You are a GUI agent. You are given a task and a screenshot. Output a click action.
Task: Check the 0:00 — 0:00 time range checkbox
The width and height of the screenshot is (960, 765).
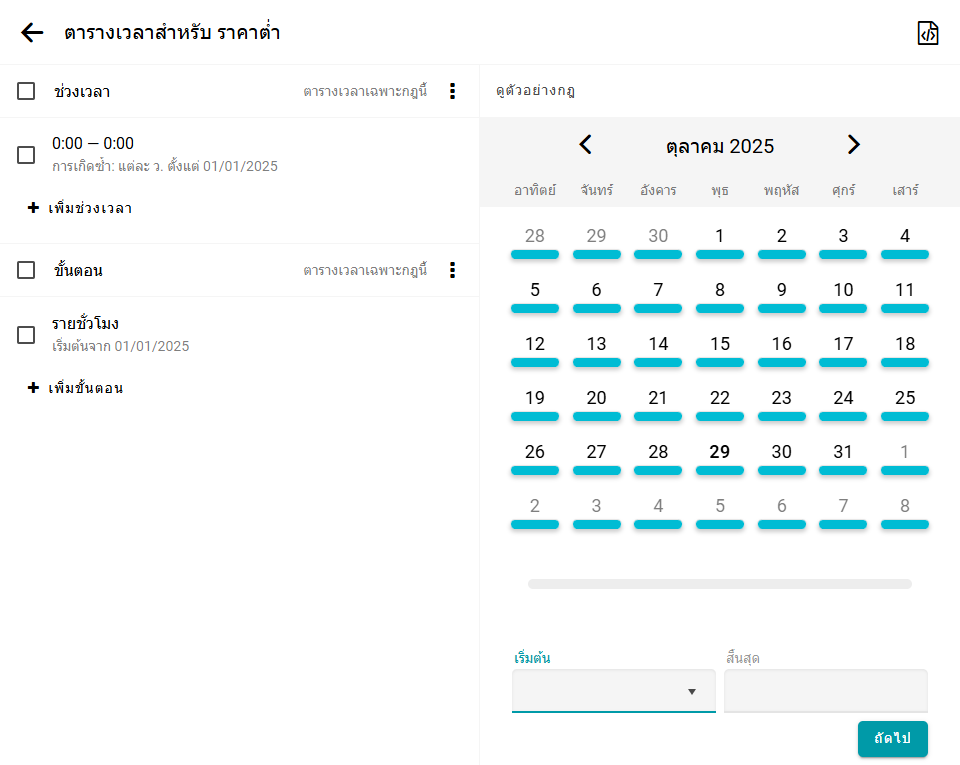coord(26,155)
